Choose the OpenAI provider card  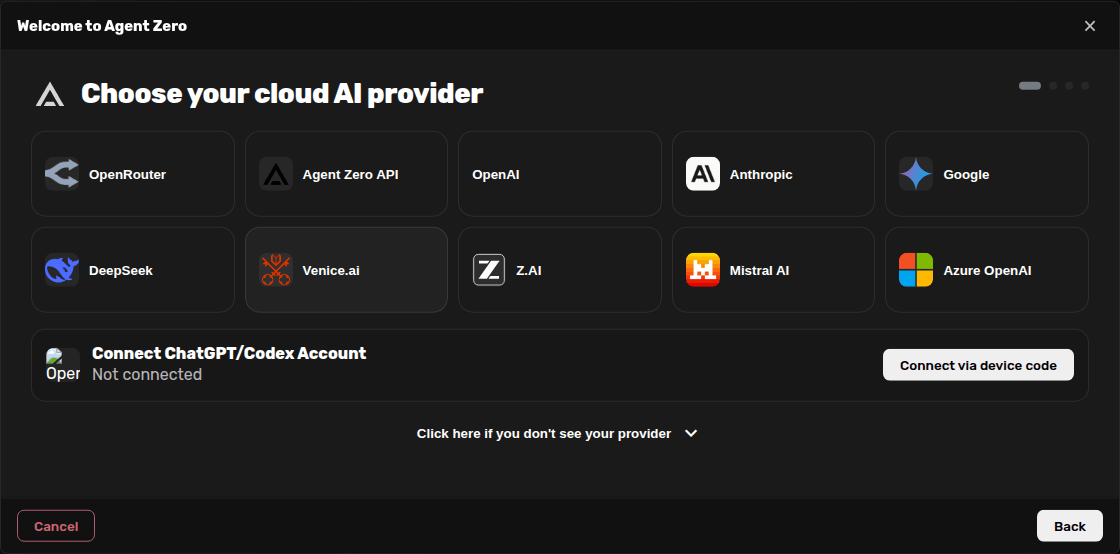tap(560, 173)
